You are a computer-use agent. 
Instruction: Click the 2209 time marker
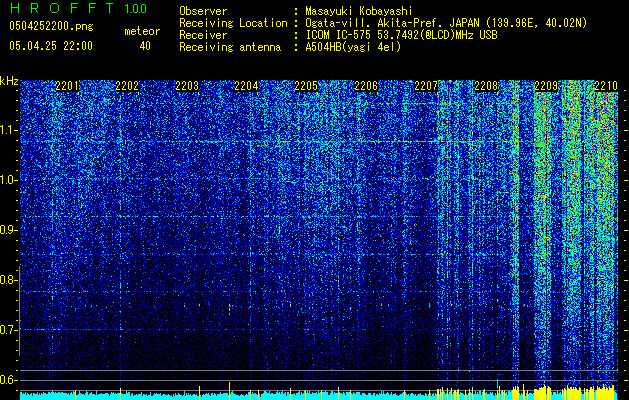(x=546, y=86)
